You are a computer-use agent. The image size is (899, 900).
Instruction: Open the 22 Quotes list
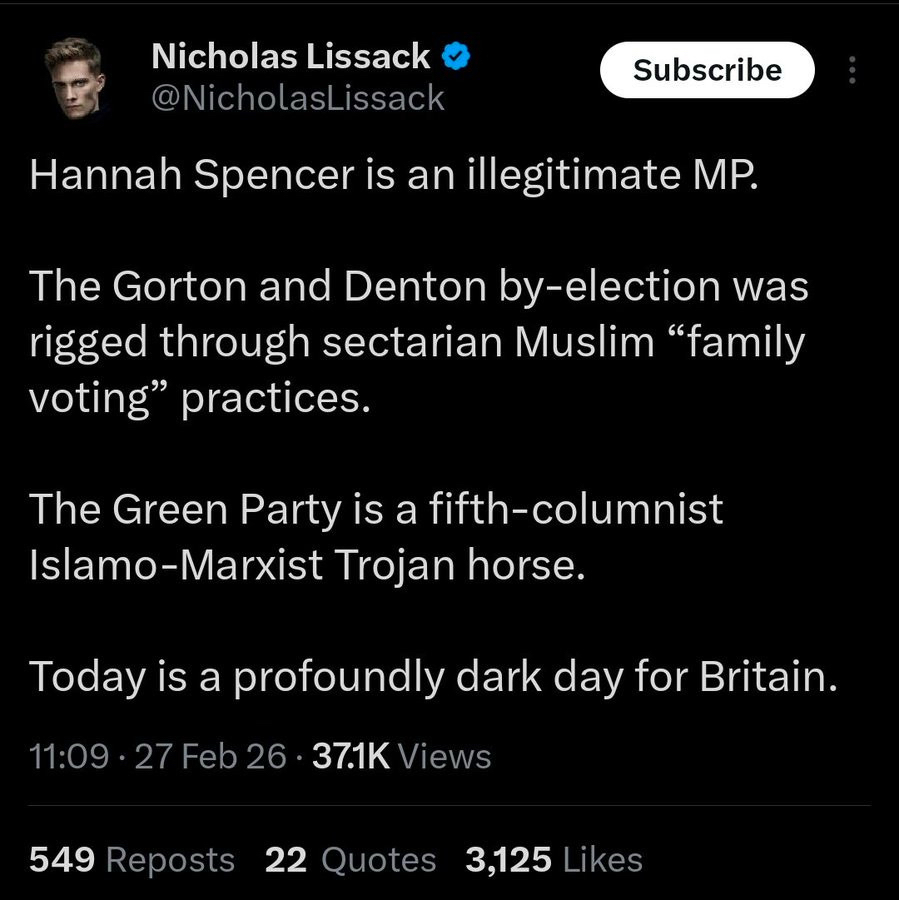[350, 859]
